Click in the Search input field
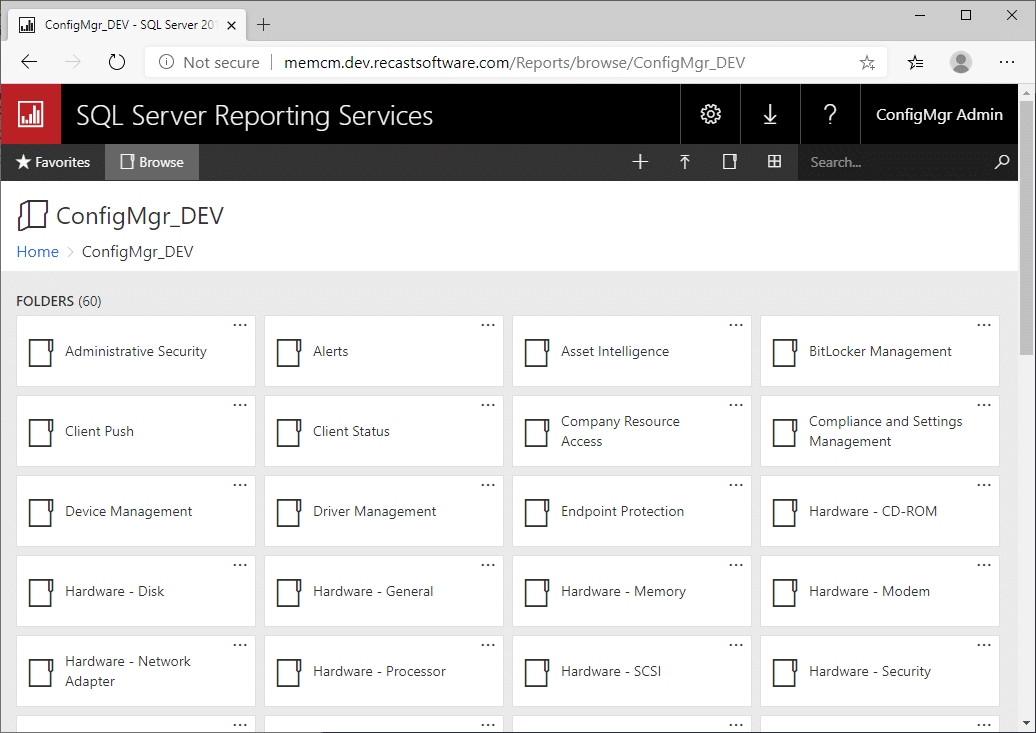 click(895, 162)
